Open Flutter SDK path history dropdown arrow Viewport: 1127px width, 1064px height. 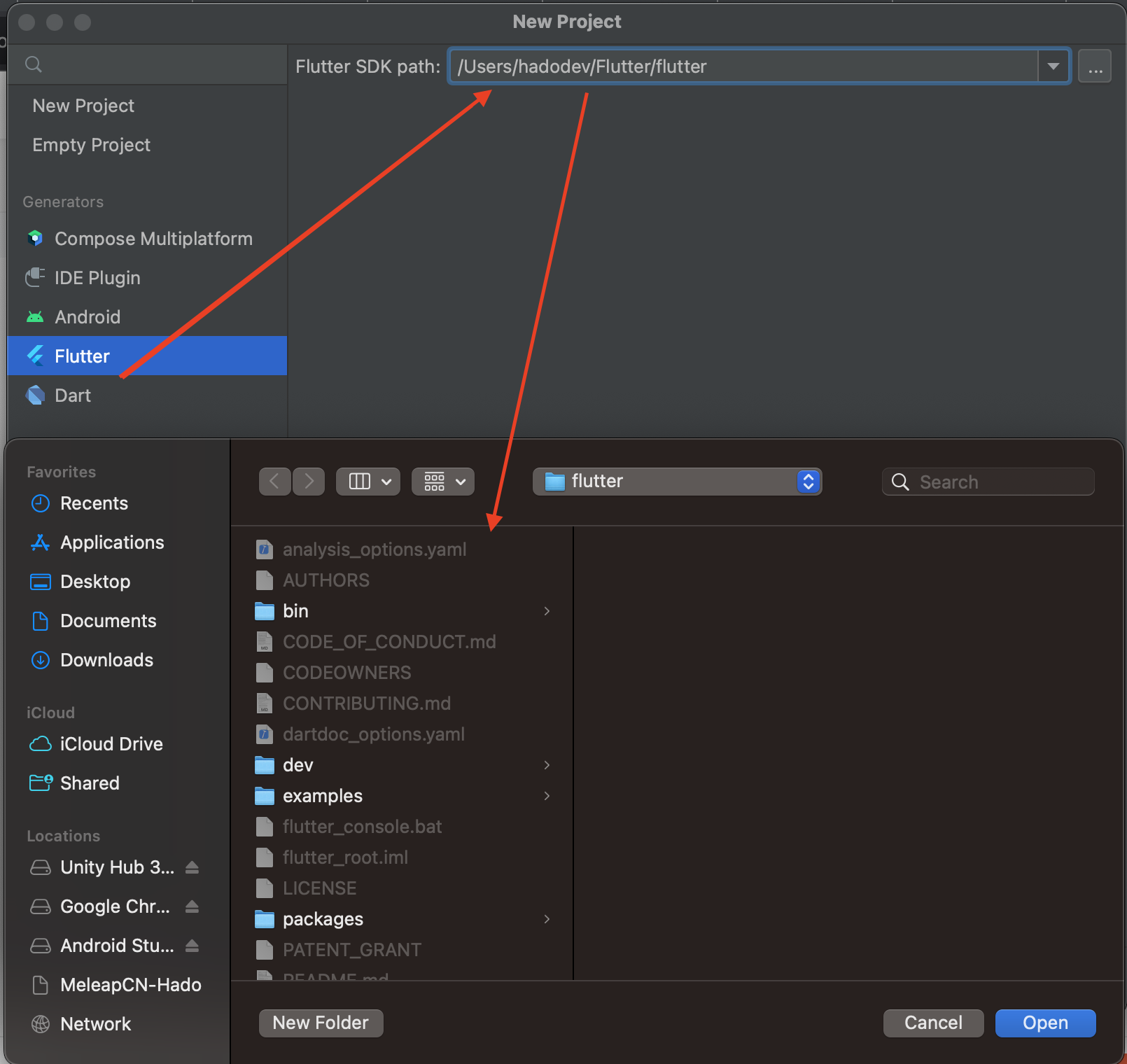tap(1053, 66)
